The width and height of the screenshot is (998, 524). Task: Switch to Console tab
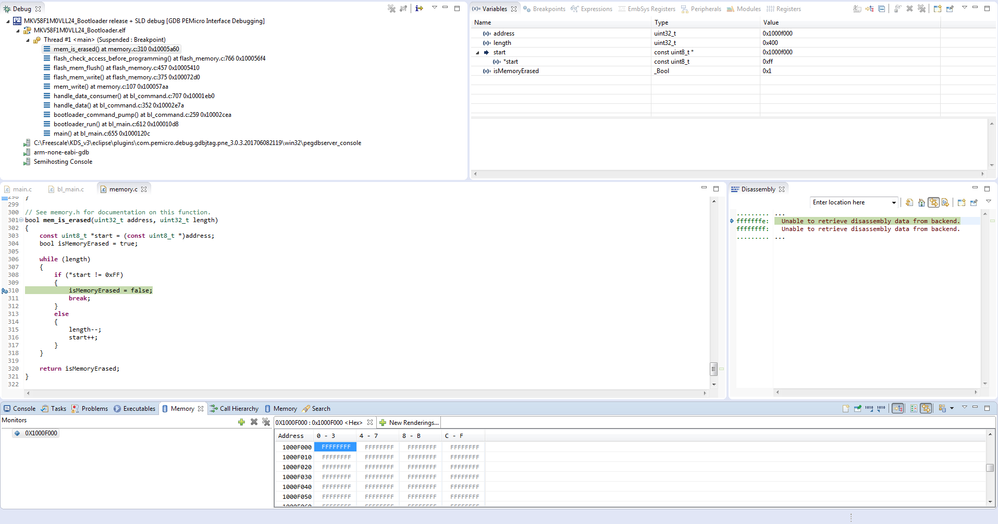[x=19, y=409]
